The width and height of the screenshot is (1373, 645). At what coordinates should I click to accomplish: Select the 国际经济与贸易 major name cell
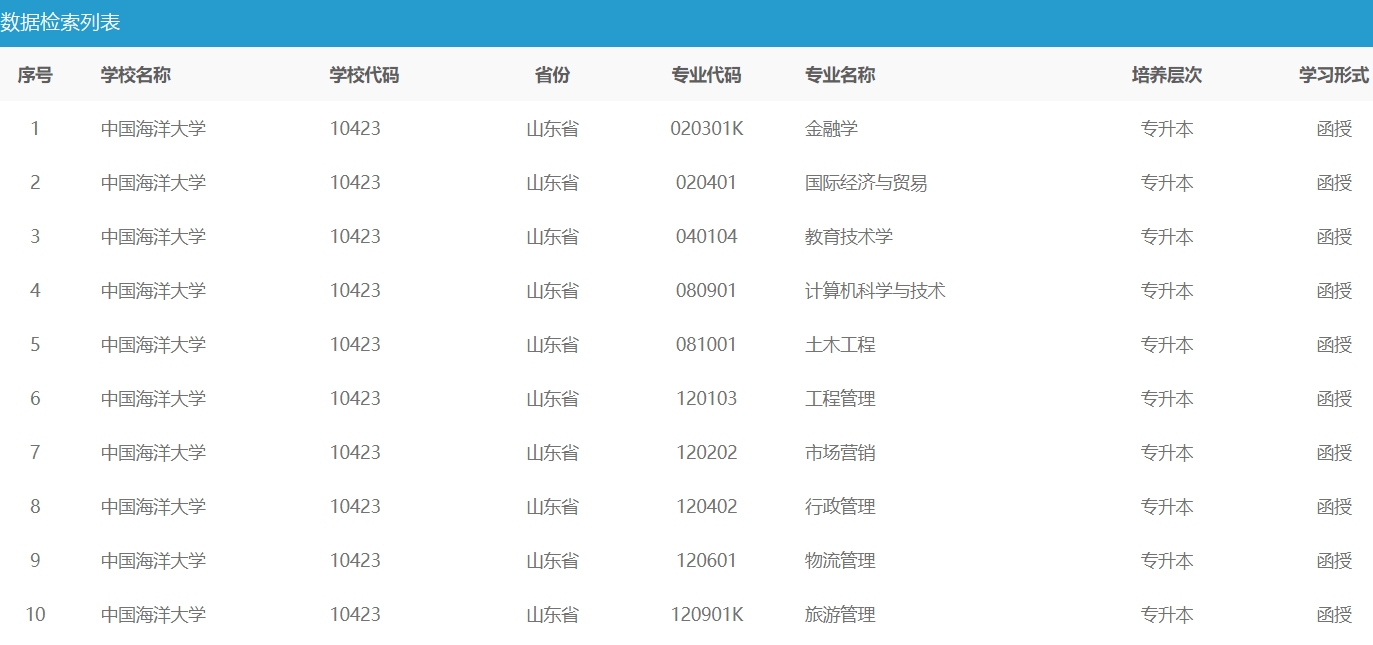[866, 183]
